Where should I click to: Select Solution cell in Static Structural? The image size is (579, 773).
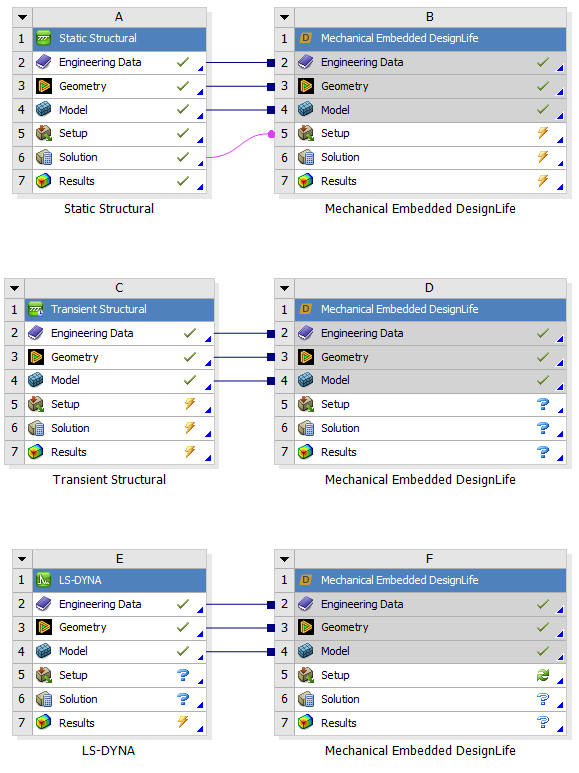pyautogui.click(x=119, y=157)
